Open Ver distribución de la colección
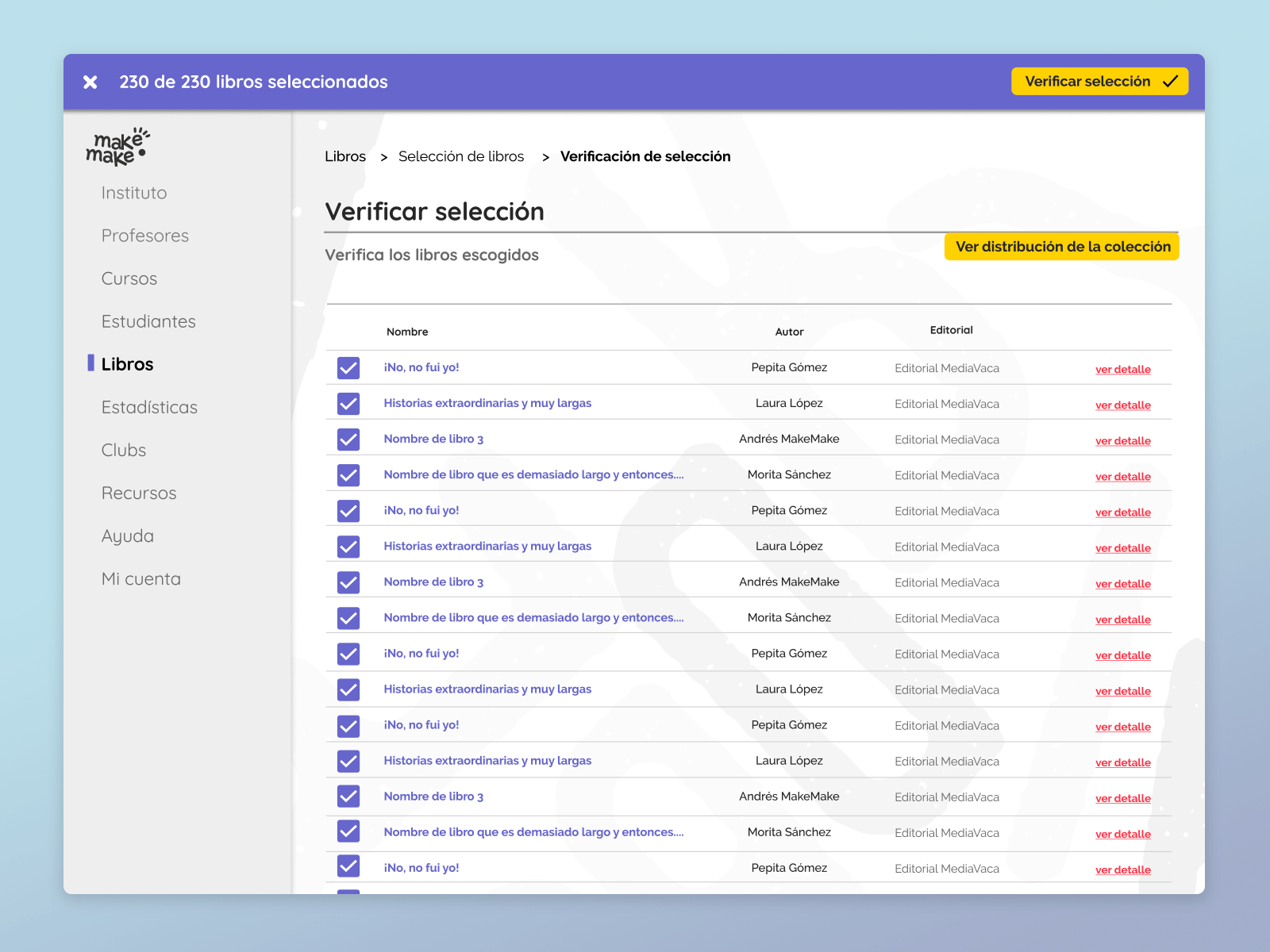The image size is (1270, 952). 1061,247
